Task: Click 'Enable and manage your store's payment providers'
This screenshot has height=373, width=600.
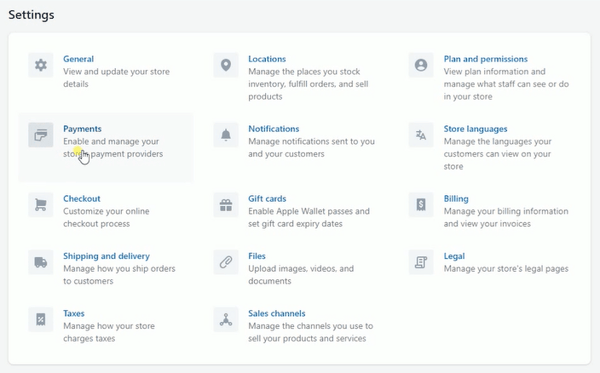Action: [x=113, y=148]
